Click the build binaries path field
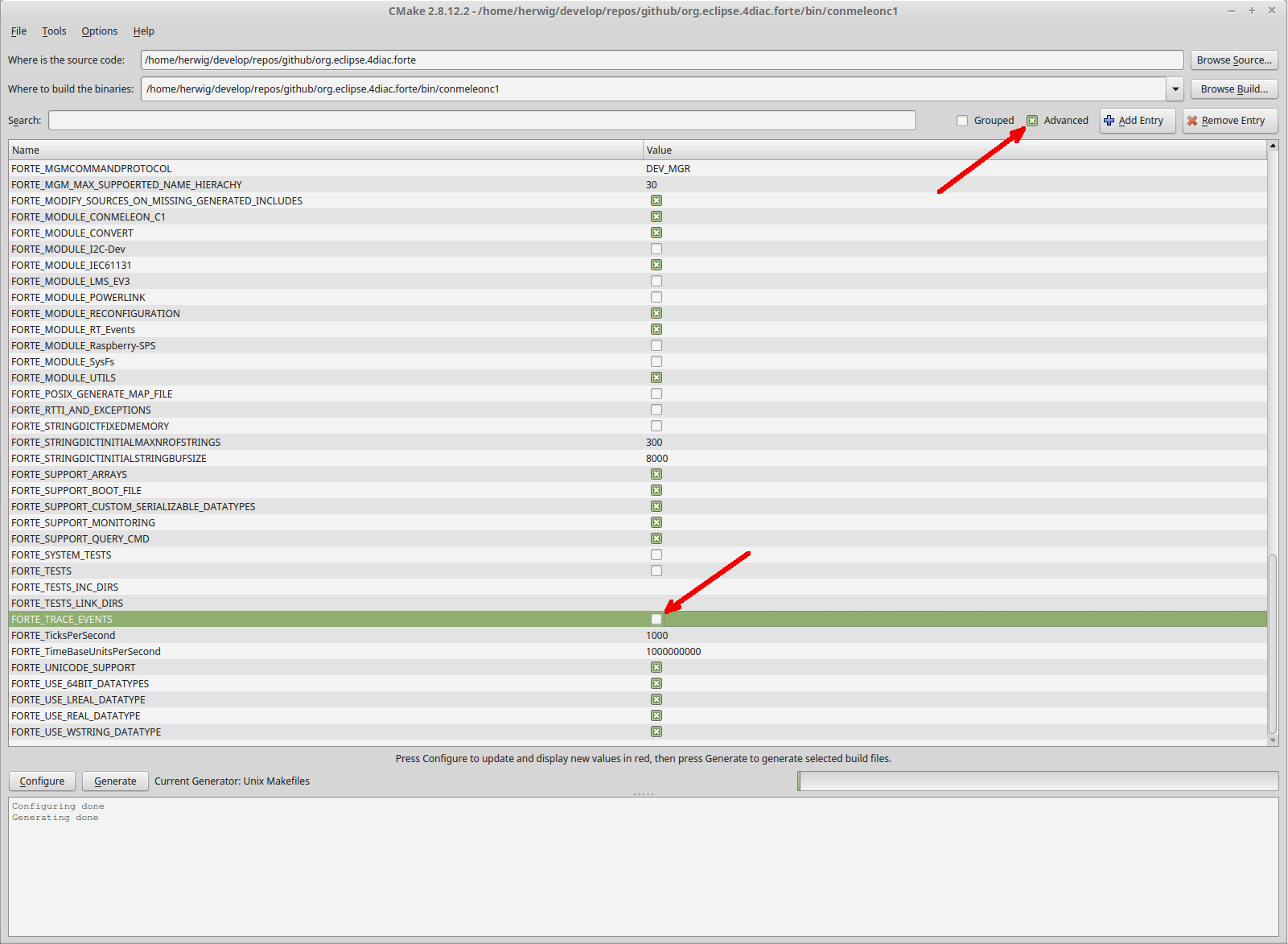The width and height of the screenshot is (1288, 944). point(653,89)
